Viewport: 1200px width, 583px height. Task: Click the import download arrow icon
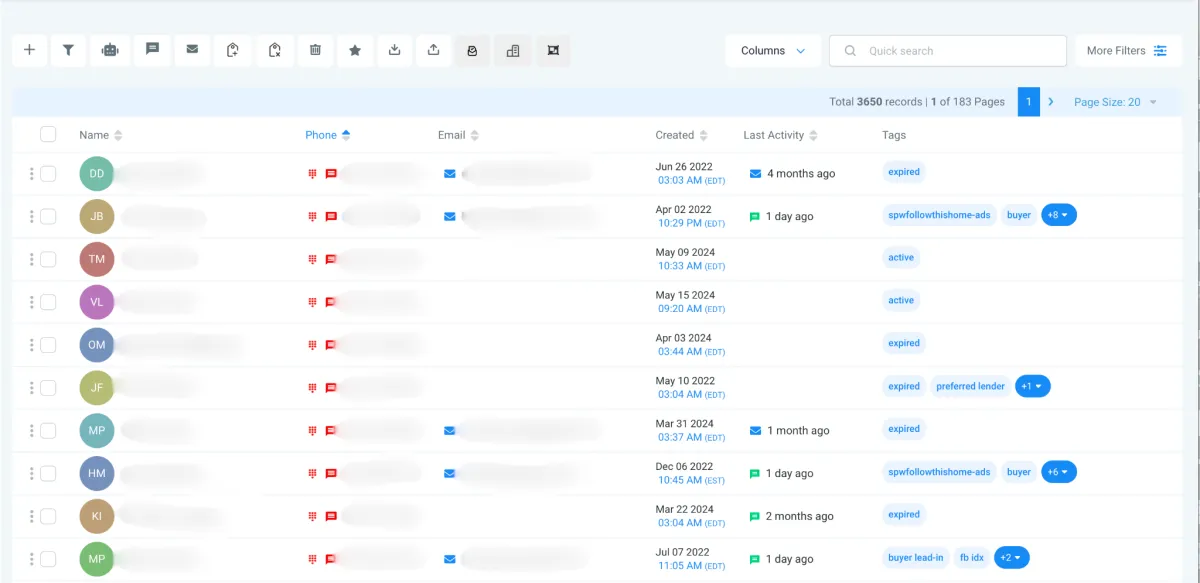coord(395,50)
